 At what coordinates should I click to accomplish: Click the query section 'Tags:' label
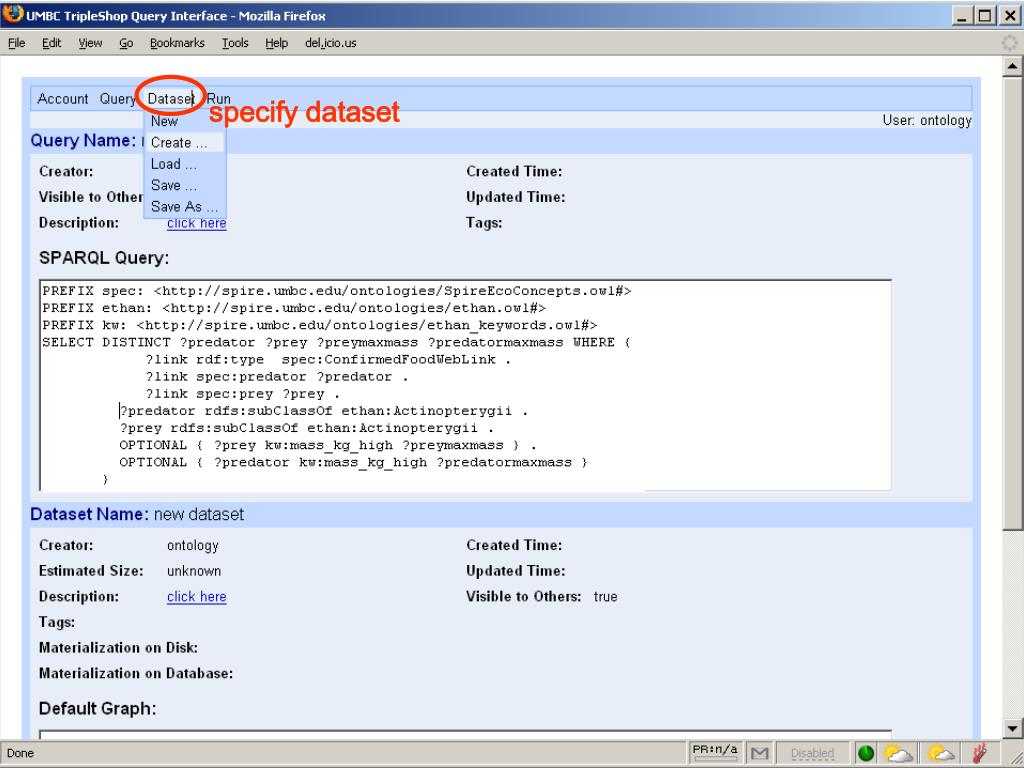pyautogui.click(x=484, y=223)
